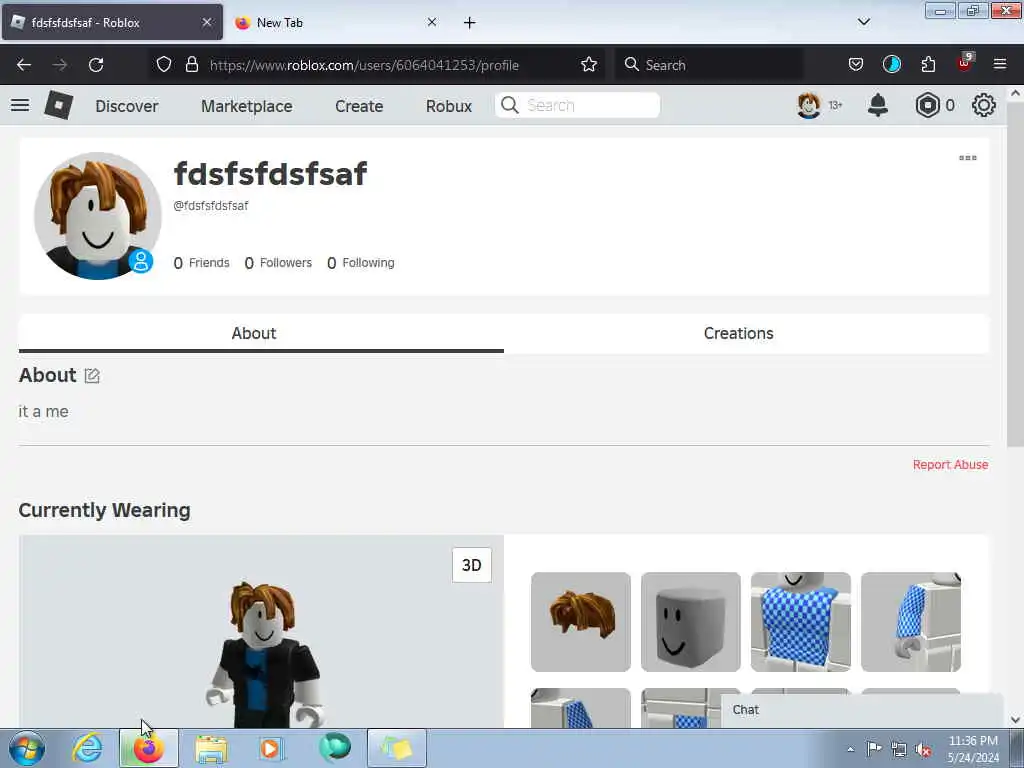Click the @fdsfsfdsfsaf username text
The width and height of the screenshot is (1024, 768).
point(210,206)
